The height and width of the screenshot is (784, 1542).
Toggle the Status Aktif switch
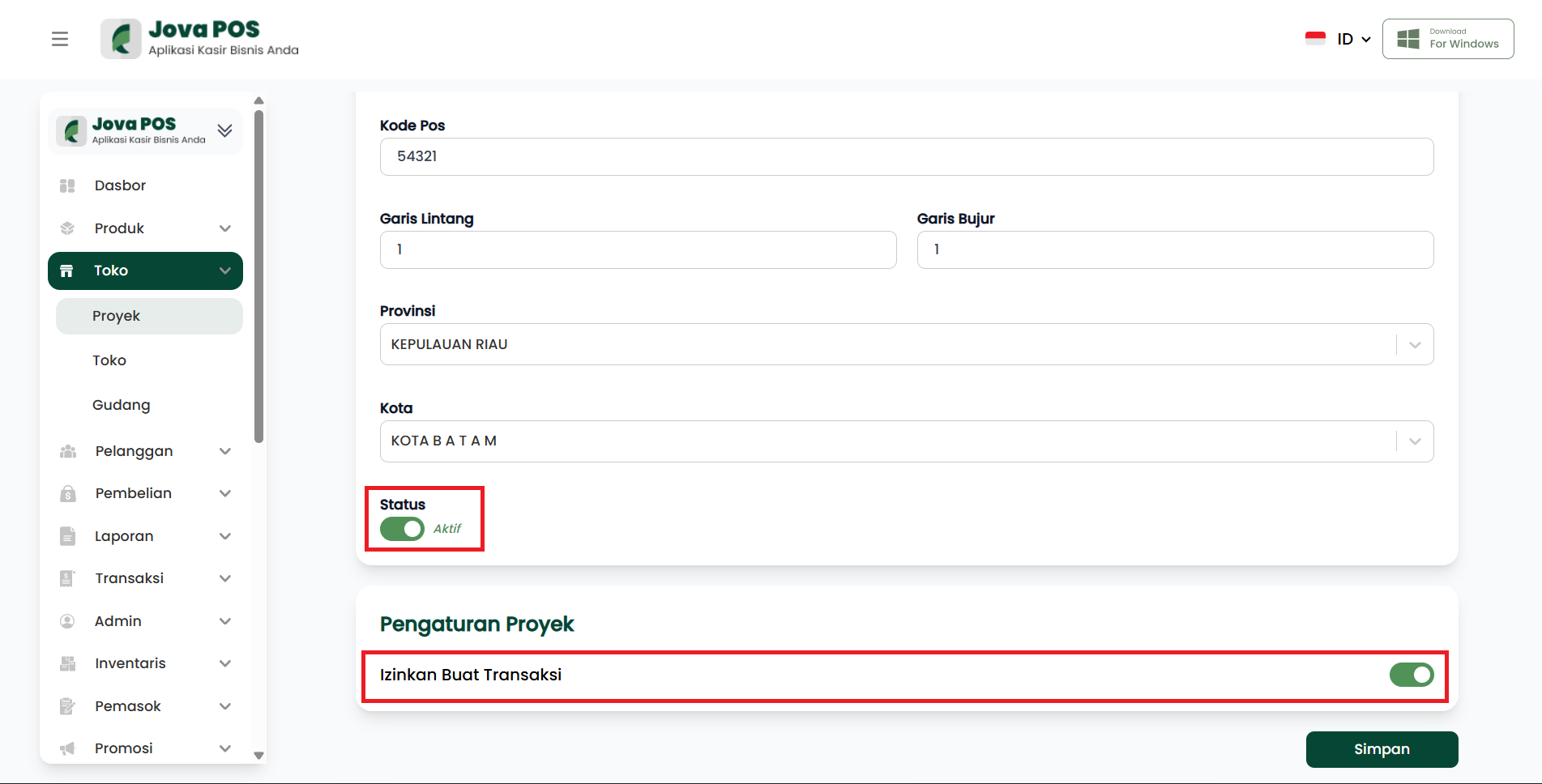tap(402, 529)
